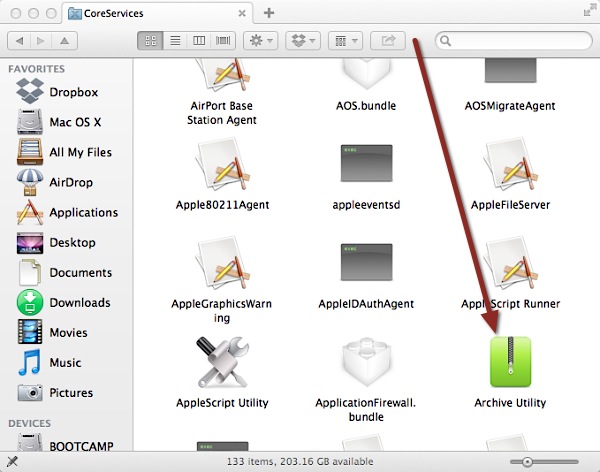Go up to enclosing folder
This screenshot has width=600, height=472.
point(64,41)
